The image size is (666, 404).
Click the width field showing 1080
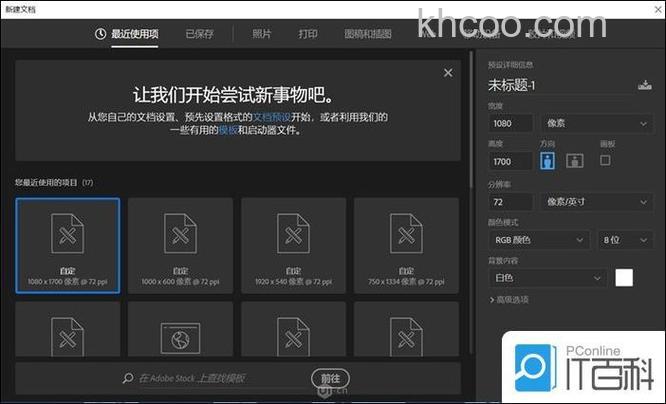coord(510,124)
